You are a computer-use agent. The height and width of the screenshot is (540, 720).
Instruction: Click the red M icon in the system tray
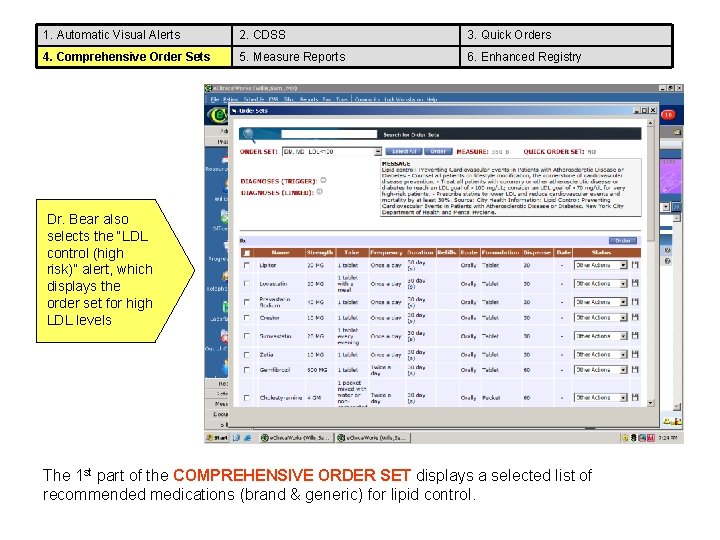[x=651, y=438]
